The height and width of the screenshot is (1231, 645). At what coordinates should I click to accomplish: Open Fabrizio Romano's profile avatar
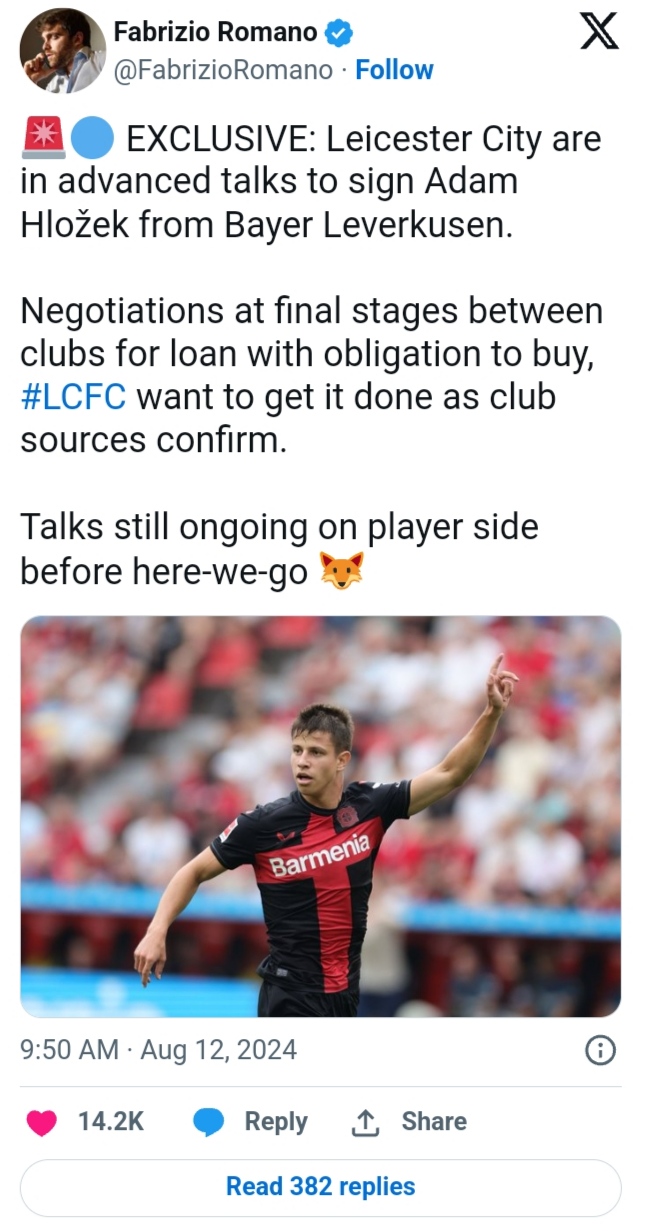tap(62, 51)
